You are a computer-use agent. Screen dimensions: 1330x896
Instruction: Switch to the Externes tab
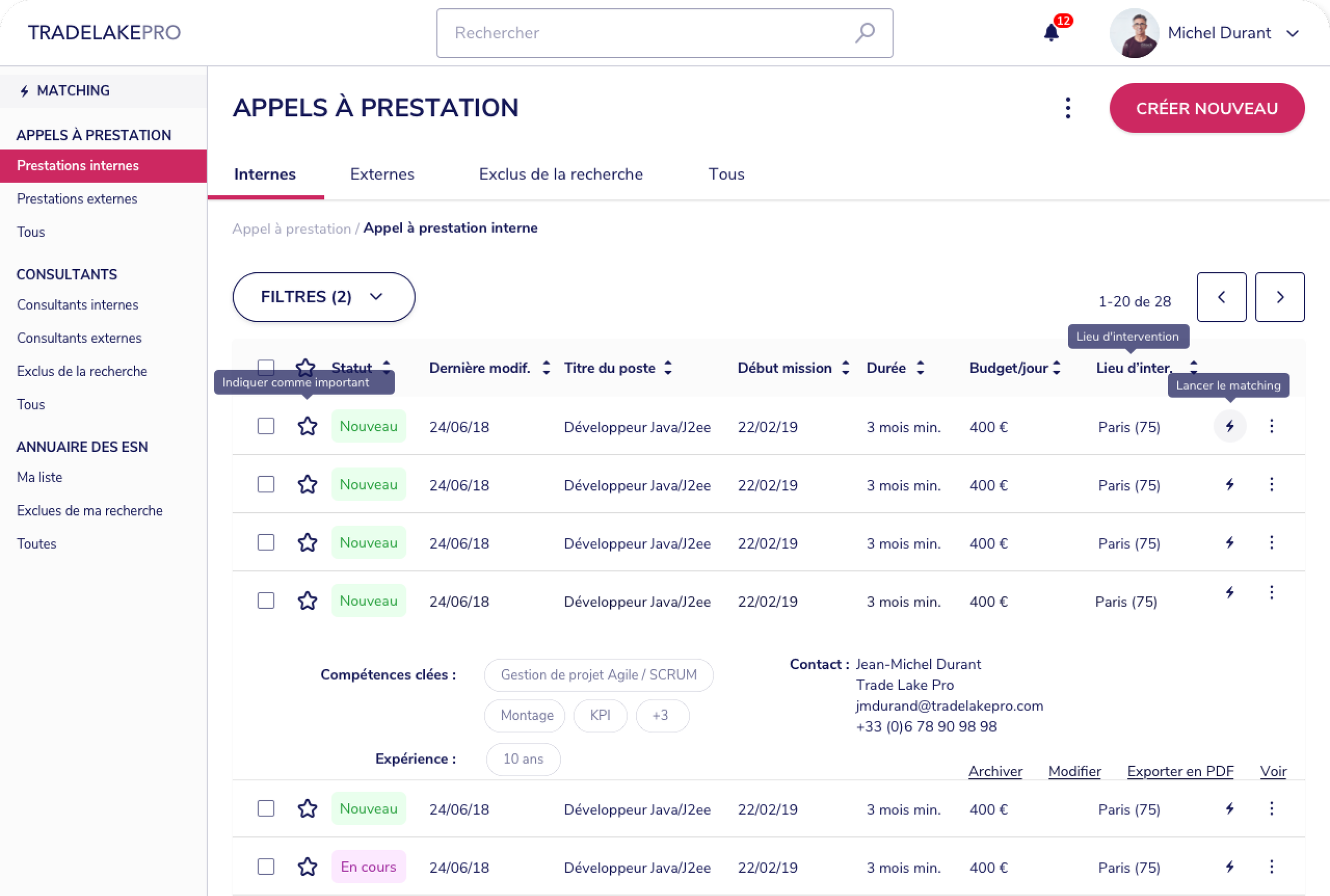click(381, 175)
